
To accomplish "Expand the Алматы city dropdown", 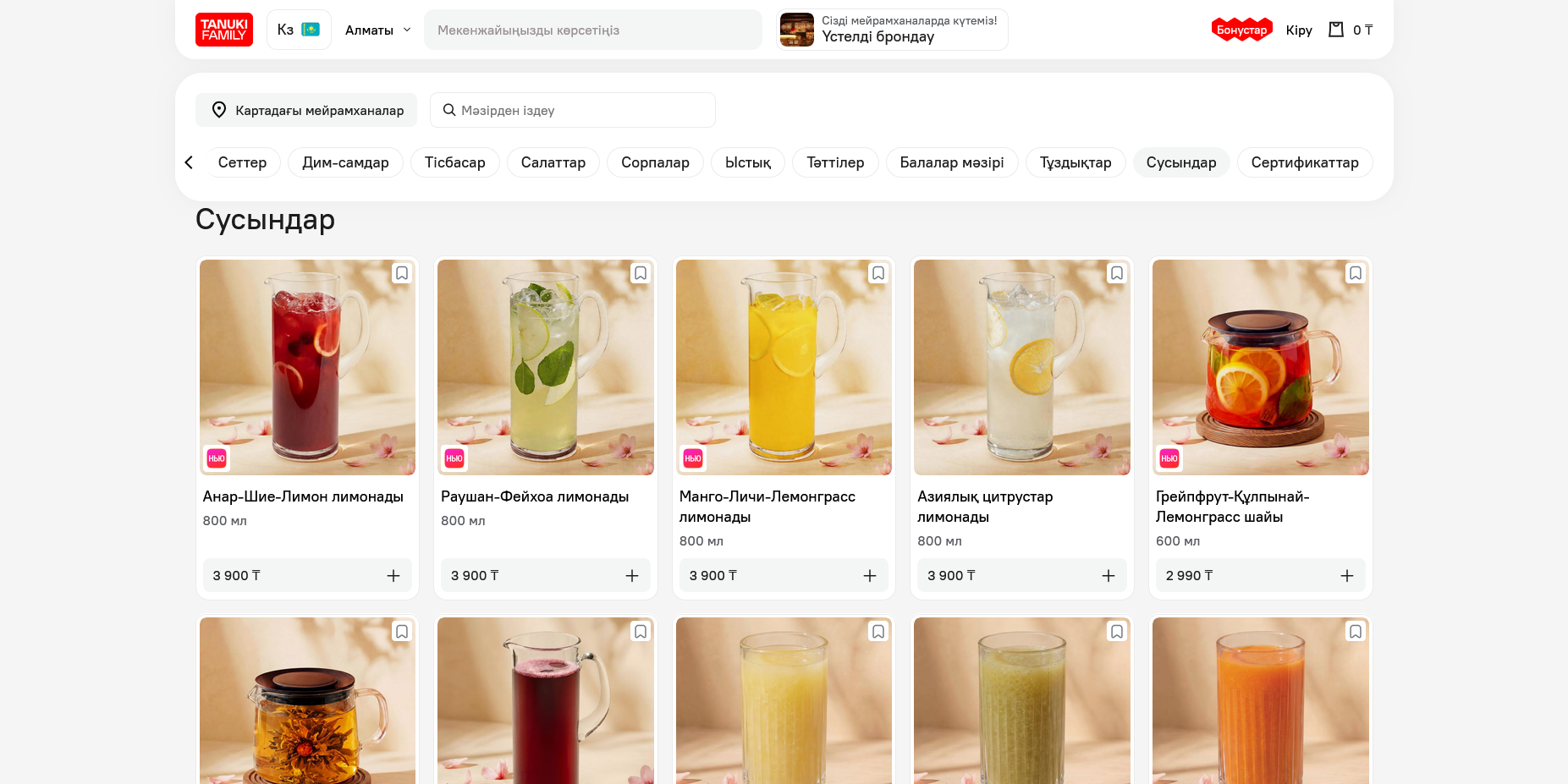I will [x=378, y=30].
